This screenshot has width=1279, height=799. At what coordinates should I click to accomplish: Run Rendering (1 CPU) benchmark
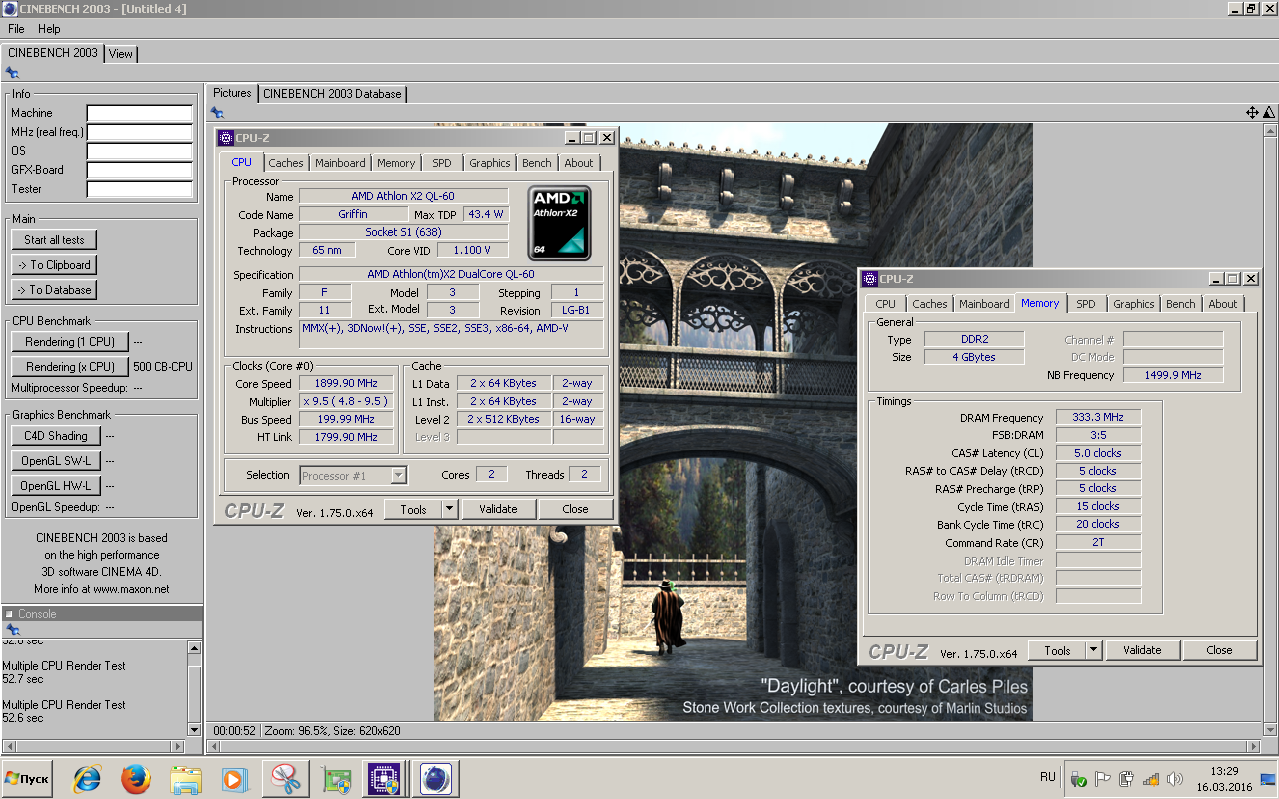pyautogui.click(x=70, y=342)
